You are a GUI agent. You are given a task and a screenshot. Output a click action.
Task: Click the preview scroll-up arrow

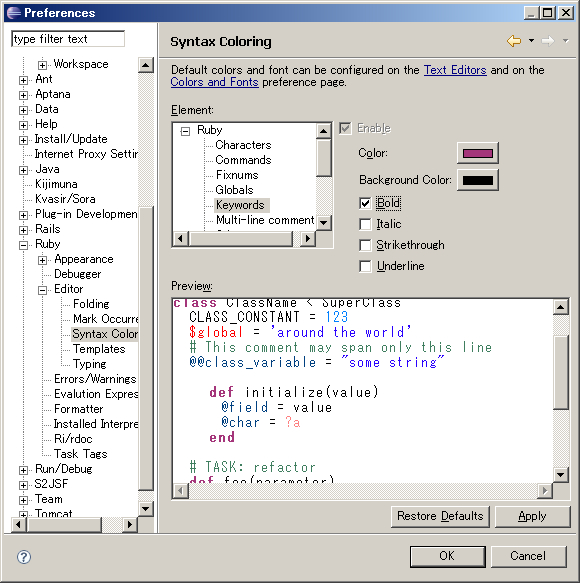(x=560, y=307)
